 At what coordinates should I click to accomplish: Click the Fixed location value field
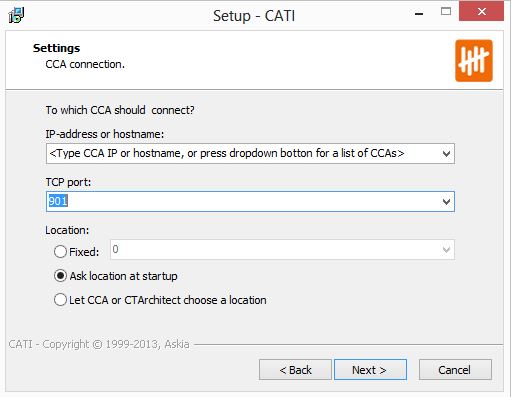[x=275, y=250]
